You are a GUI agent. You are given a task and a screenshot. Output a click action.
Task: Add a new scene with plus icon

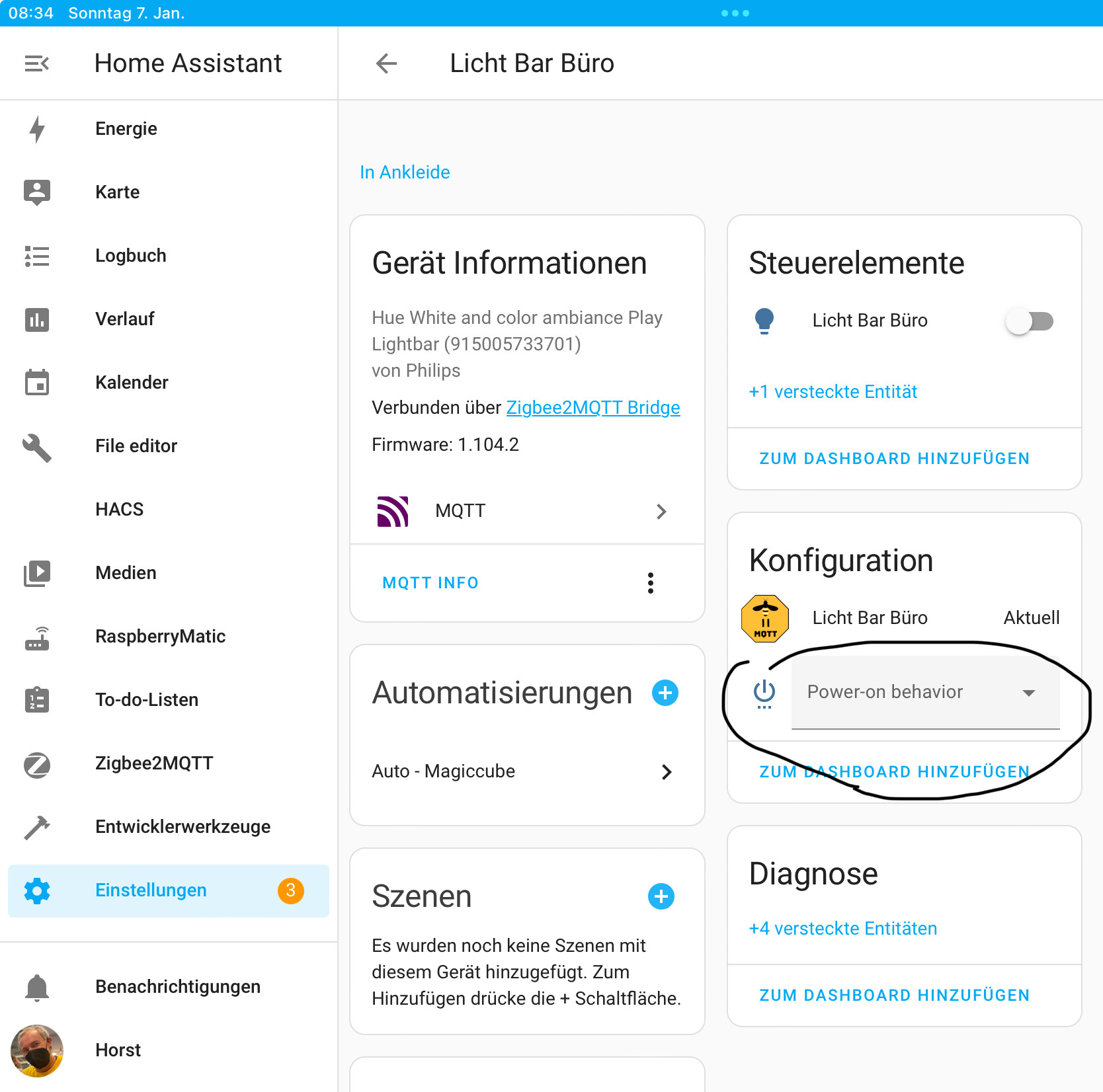coord(661,896)
